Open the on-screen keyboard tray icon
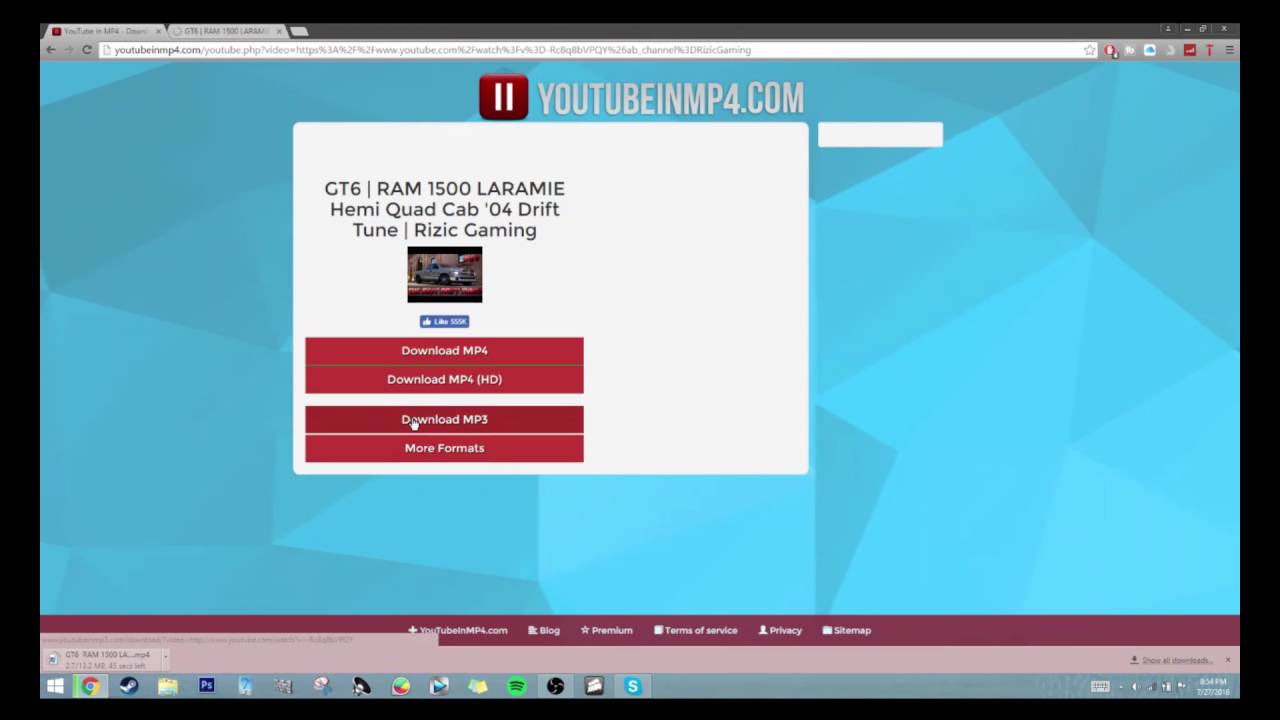 [1100, 686]
